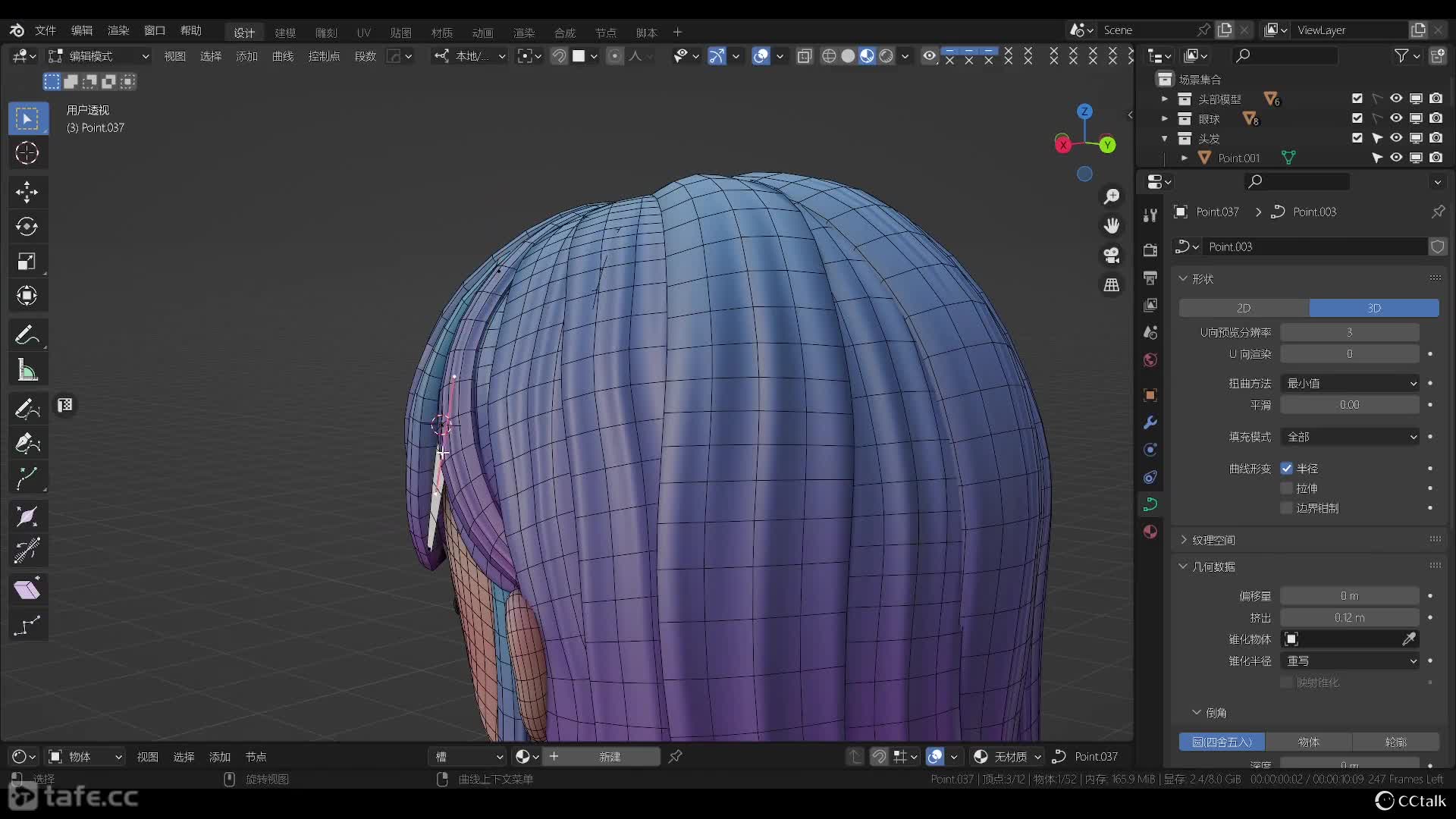Enable the 边界钳制 checkbox
This screenshot has width=1456, height=819.
pyautogui.click(x=1287, y=508)
